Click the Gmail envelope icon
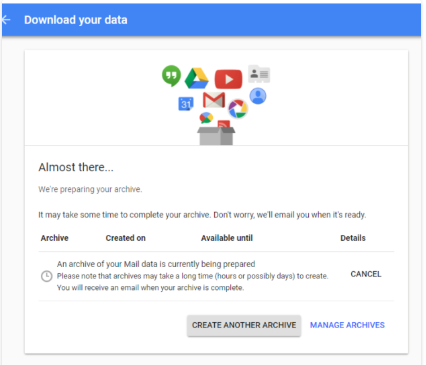The width and height of the screenshot is (426, 365). tap(214, 100)
